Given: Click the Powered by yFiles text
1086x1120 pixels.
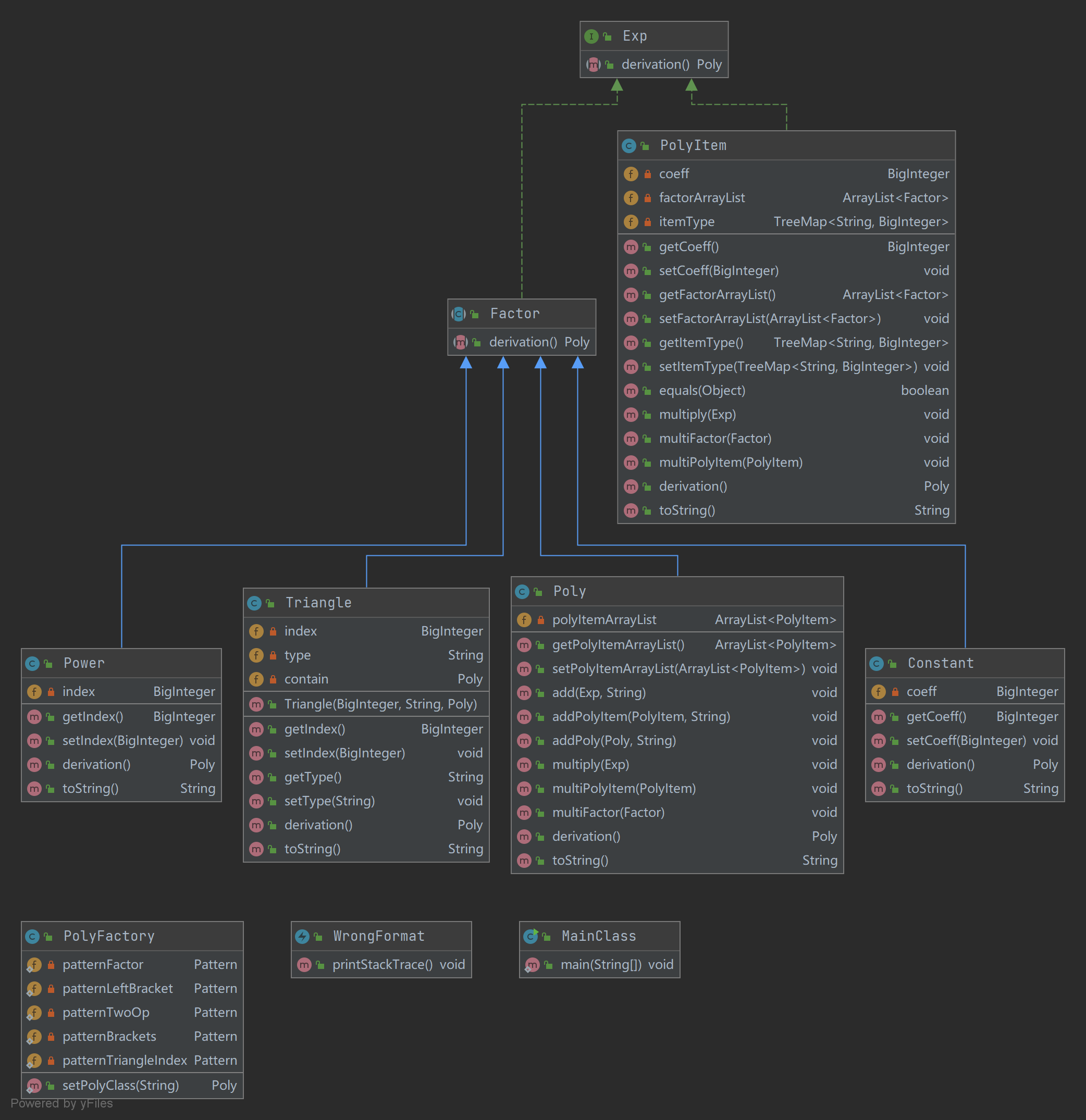Looking at the screenshot, I should tap(61, 1103).
